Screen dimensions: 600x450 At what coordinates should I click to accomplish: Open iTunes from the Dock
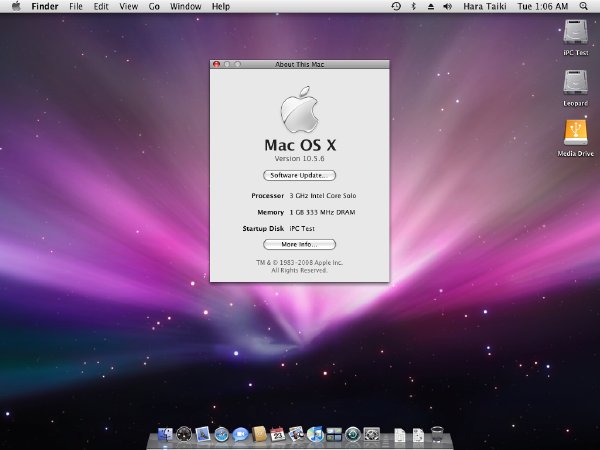coord(315,435)
